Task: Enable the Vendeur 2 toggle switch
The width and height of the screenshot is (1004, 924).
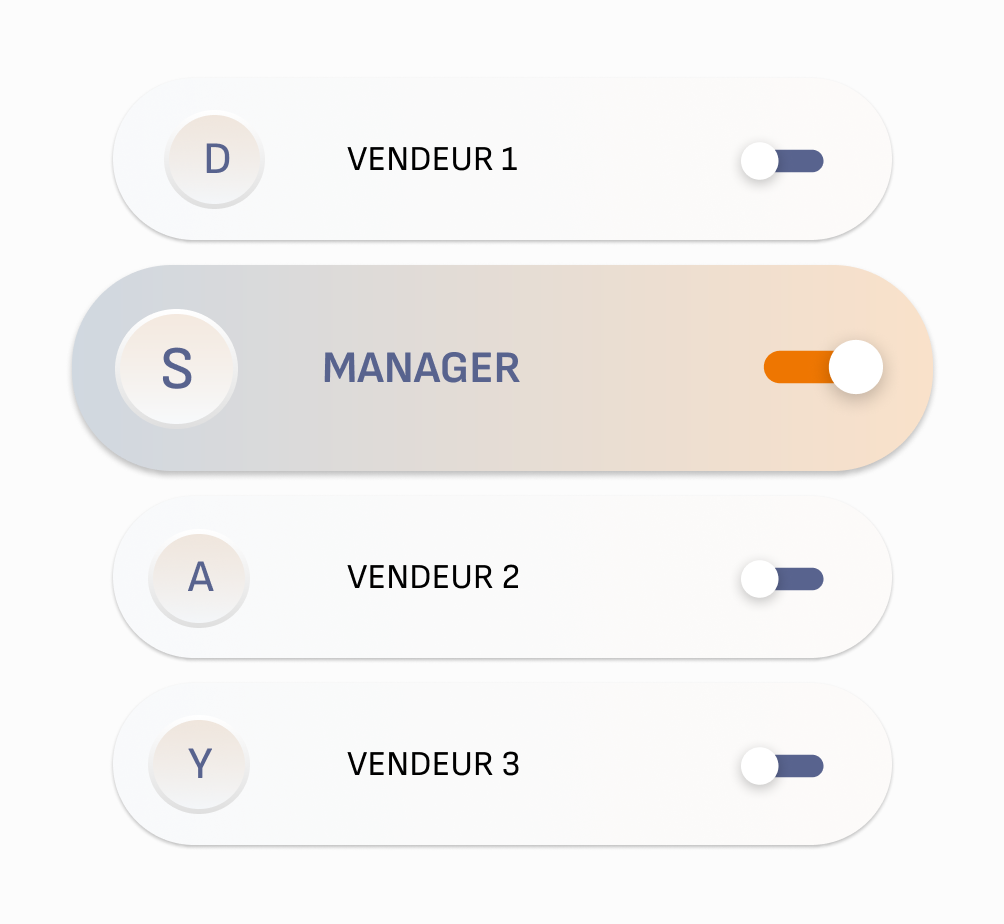Action: pyautogui.click(x=784, y=578)
